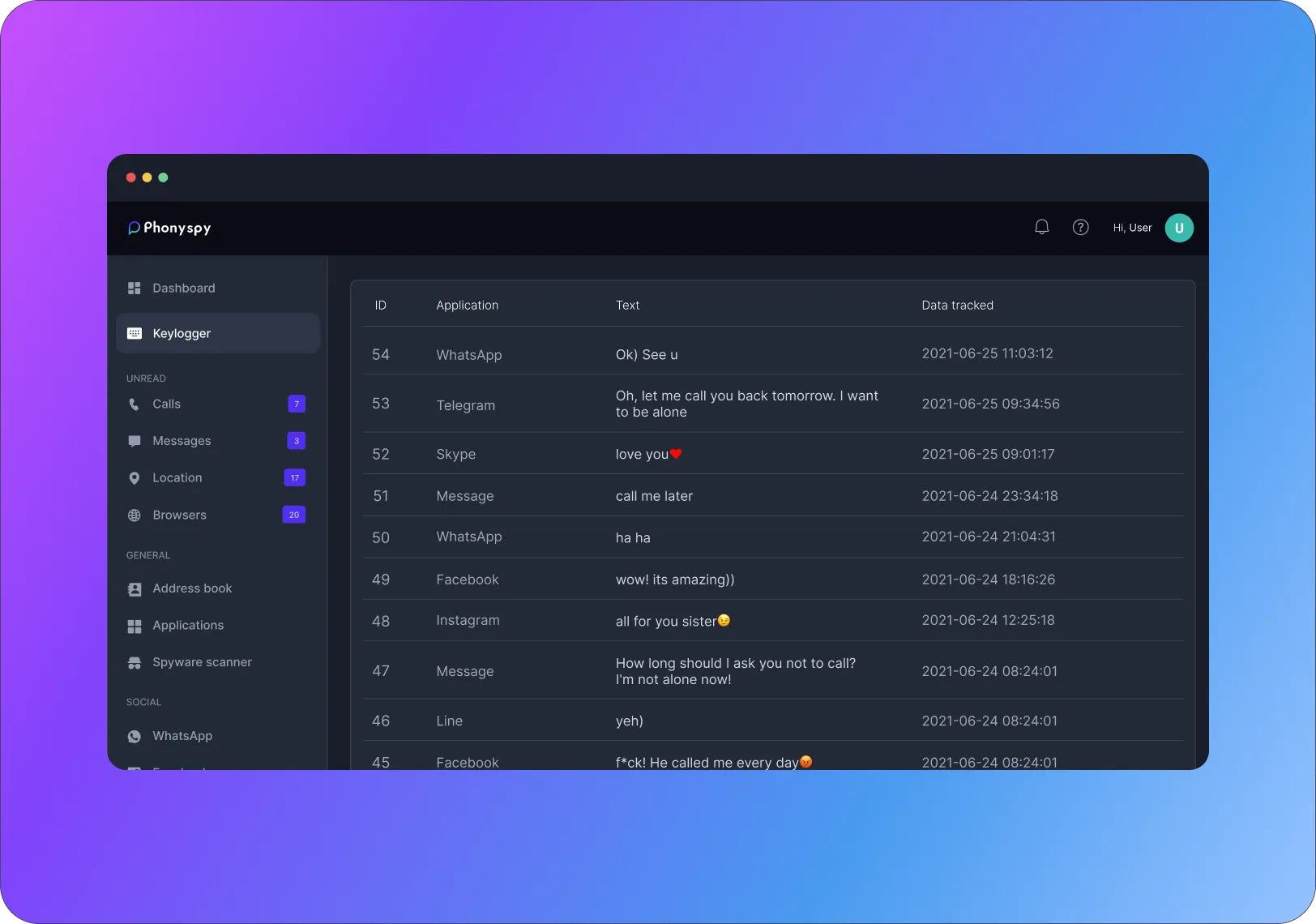
Task: Go to Applications in the General section
Action: [x=188, y=626]
